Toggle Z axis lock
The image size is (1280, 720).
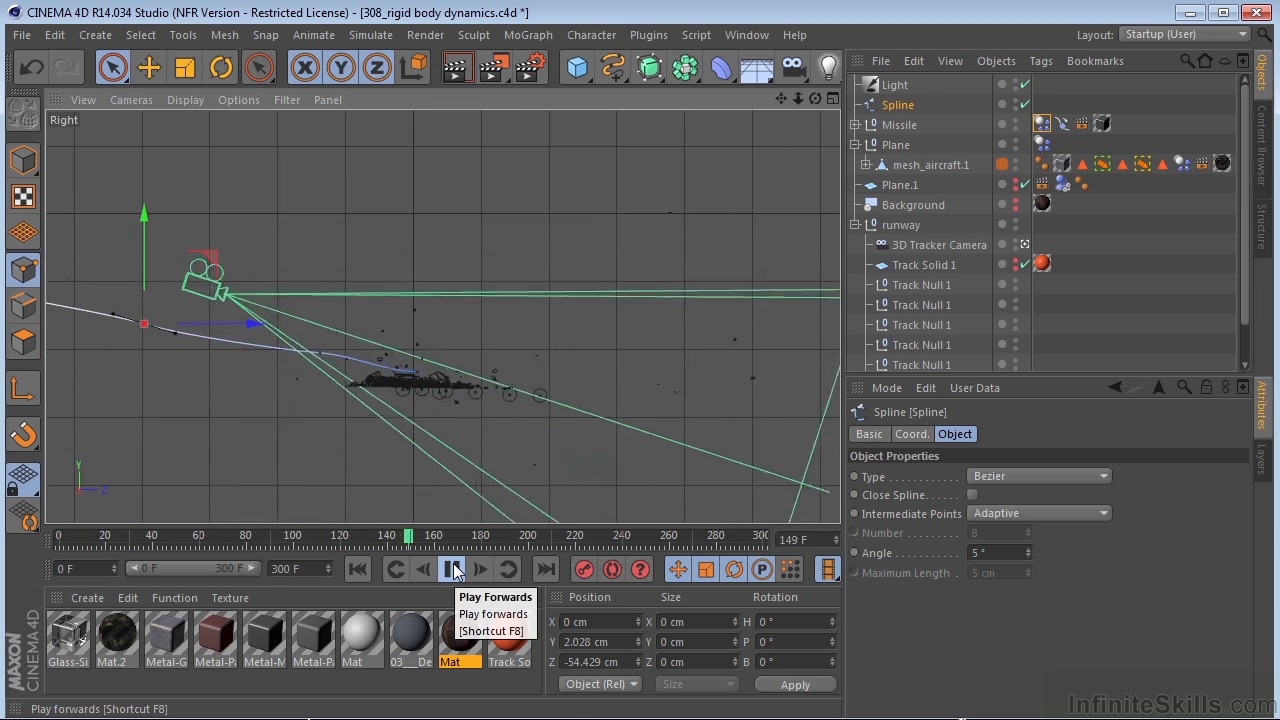click(x=377, y=67)
